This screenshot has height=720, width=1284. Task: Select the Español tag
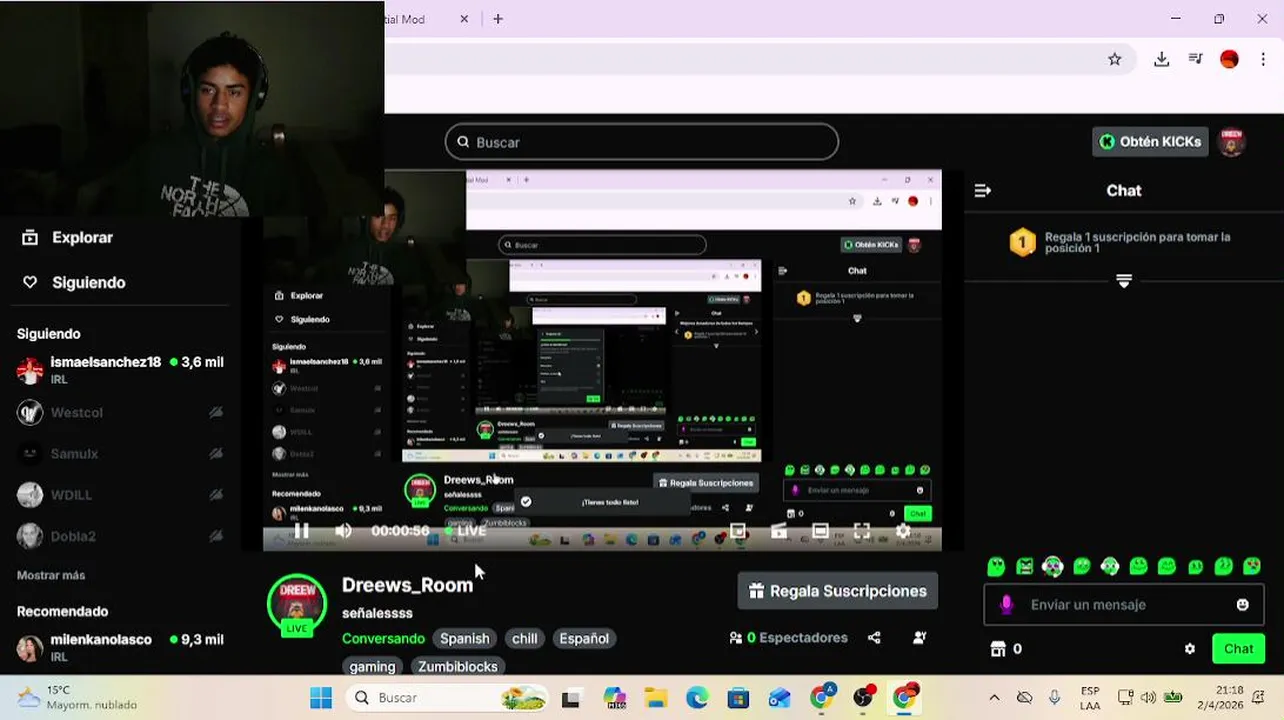(x=584, y=638)
